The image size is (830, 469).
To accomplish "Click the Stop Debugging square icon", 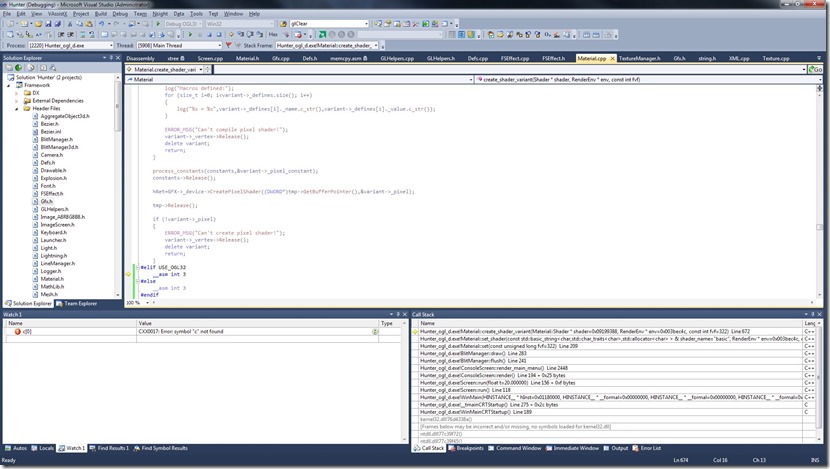I will tap(209, 34).
